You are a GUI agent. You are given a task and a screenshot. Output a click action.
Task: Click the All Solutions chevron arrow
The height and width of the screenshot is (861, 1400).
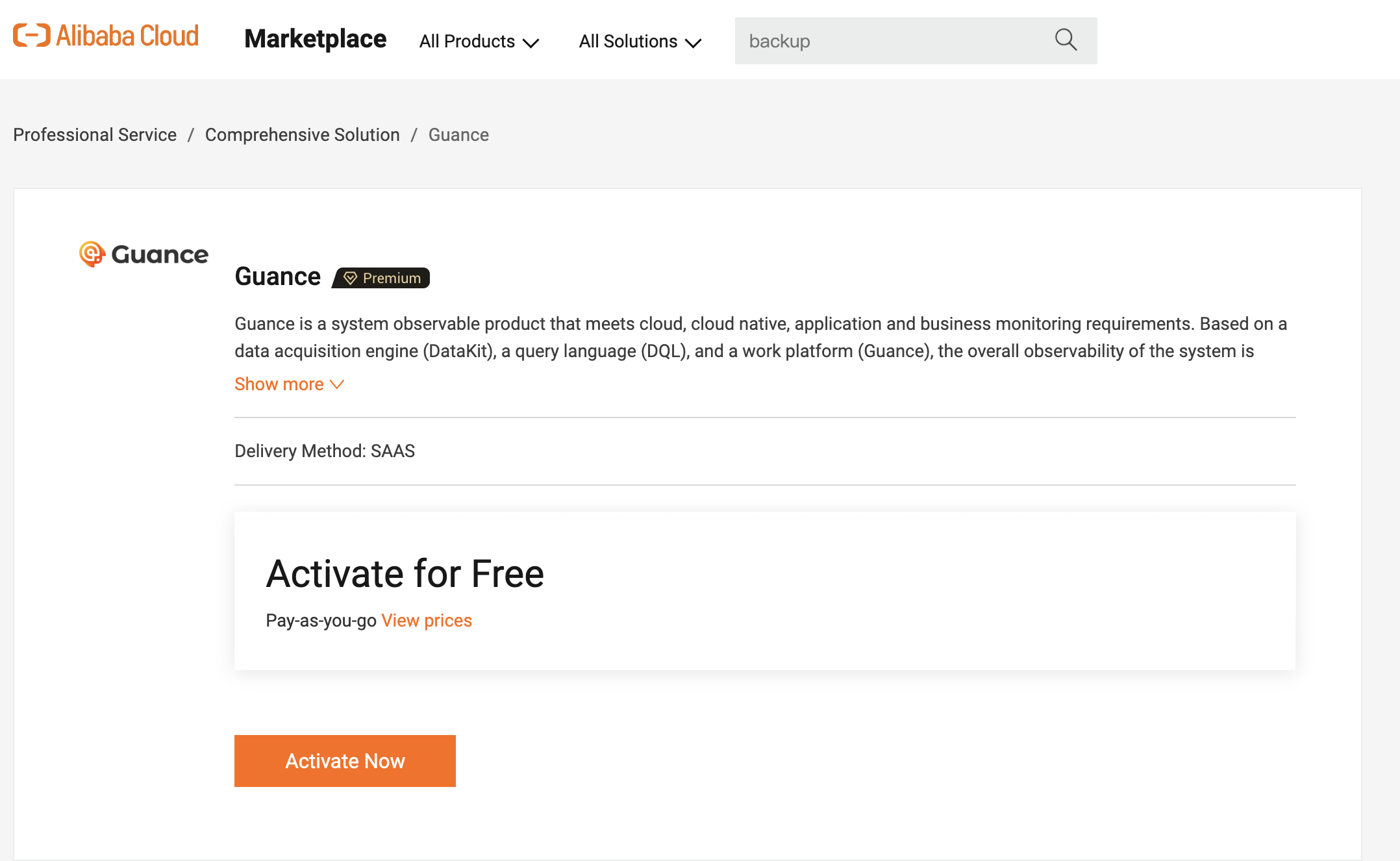click(694, 43)
